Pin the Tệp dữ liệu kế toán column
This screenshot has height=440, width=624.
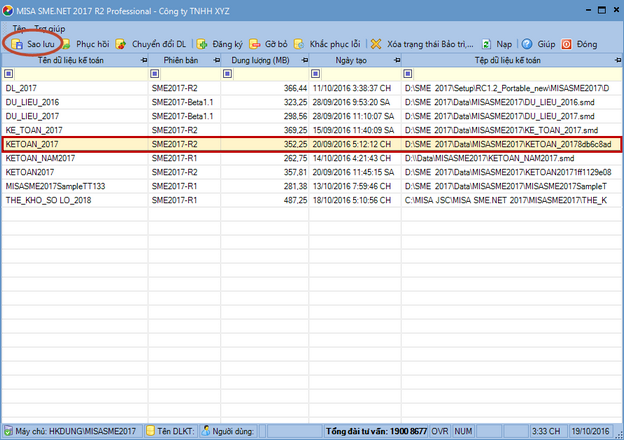pos(618,60)
